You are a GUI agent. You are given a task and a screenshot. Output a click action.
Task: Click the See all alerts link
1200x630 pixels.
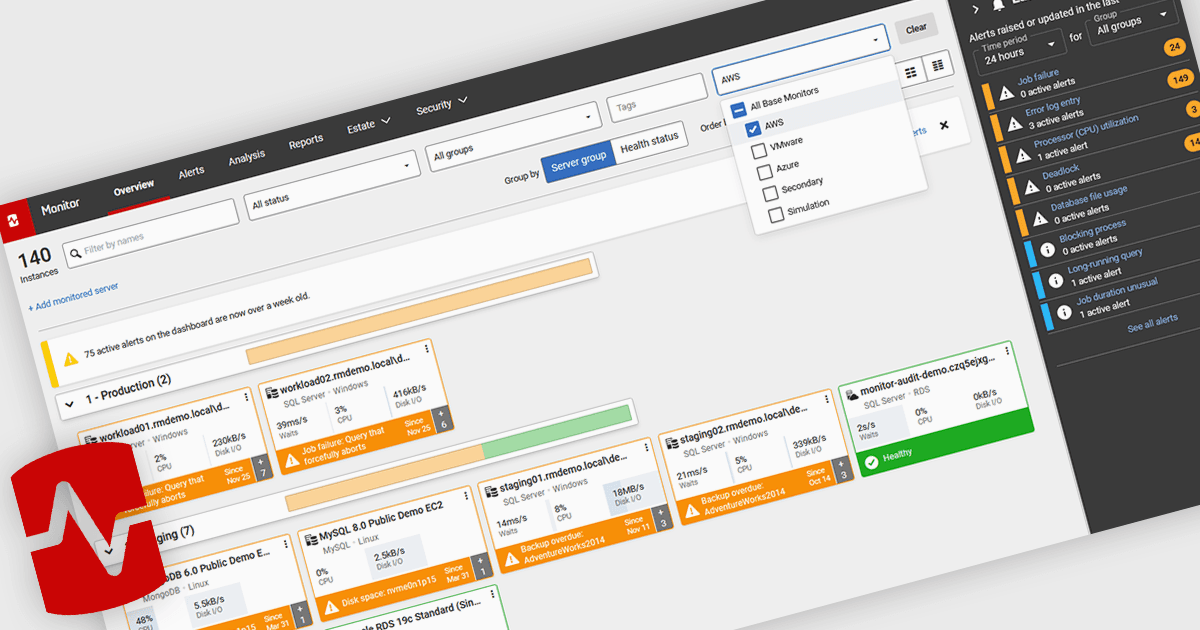pos(1152,324)
